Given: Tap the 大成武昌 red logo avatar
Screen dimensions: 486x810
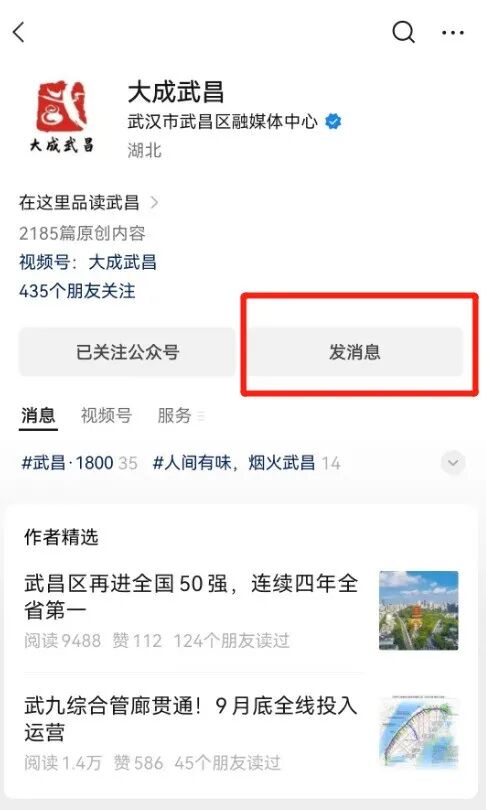Looking at the screenshot, I should pos(62,117).
